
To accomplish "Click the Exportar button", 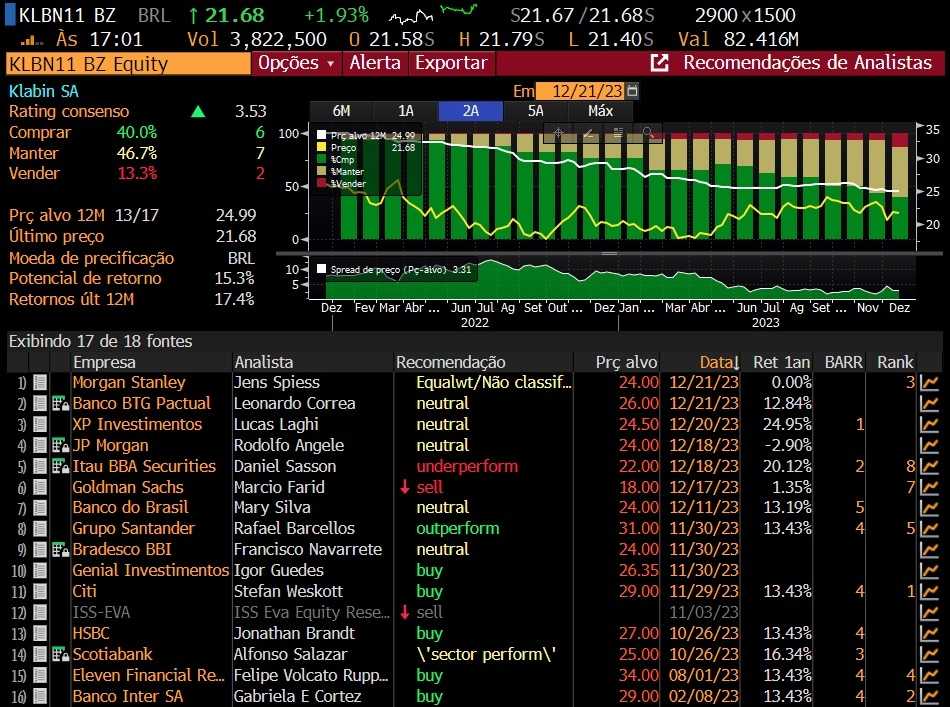I will click(451, 63).
